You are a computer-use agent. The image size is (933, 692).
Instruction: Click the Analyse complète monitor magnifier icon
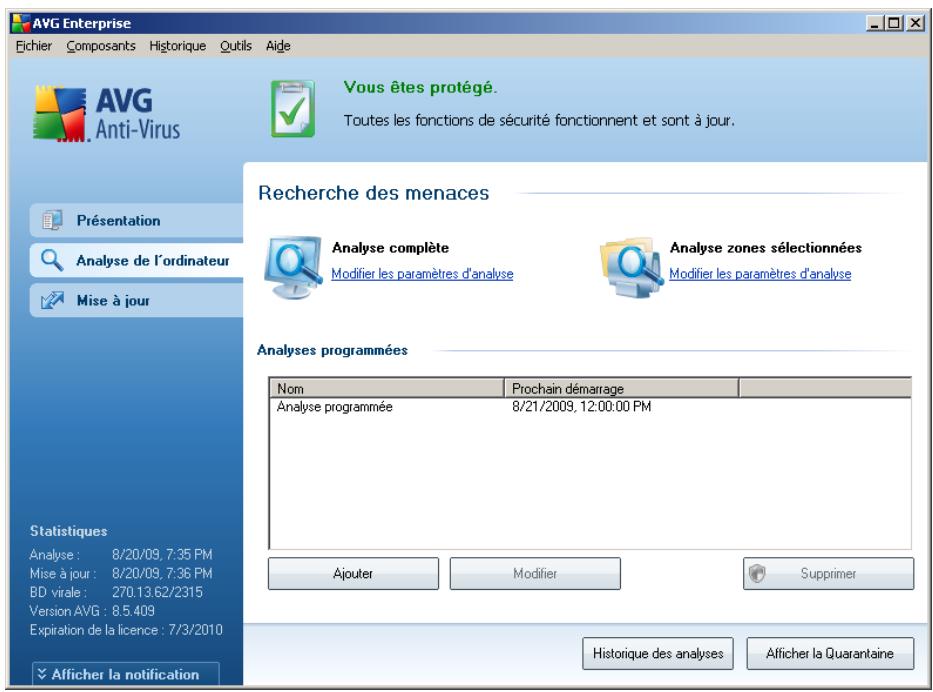293,267
